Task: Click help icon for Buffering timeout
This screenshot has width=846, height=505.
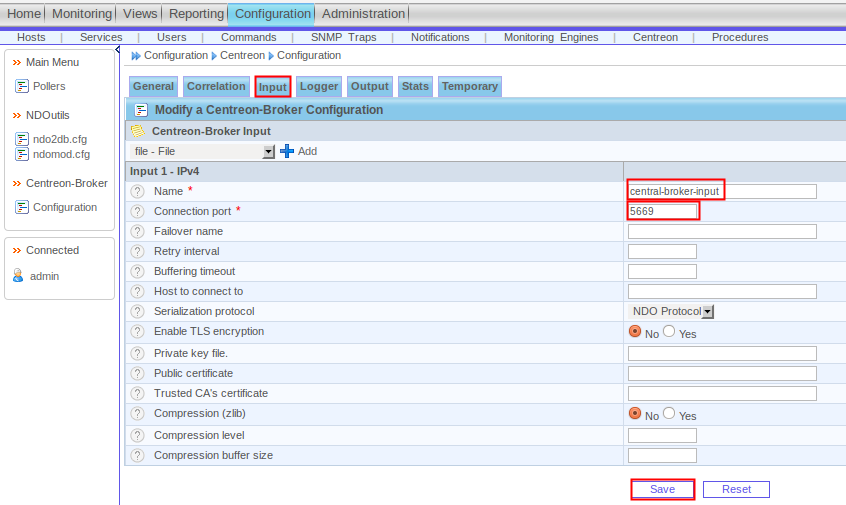Action: point(138,271)
